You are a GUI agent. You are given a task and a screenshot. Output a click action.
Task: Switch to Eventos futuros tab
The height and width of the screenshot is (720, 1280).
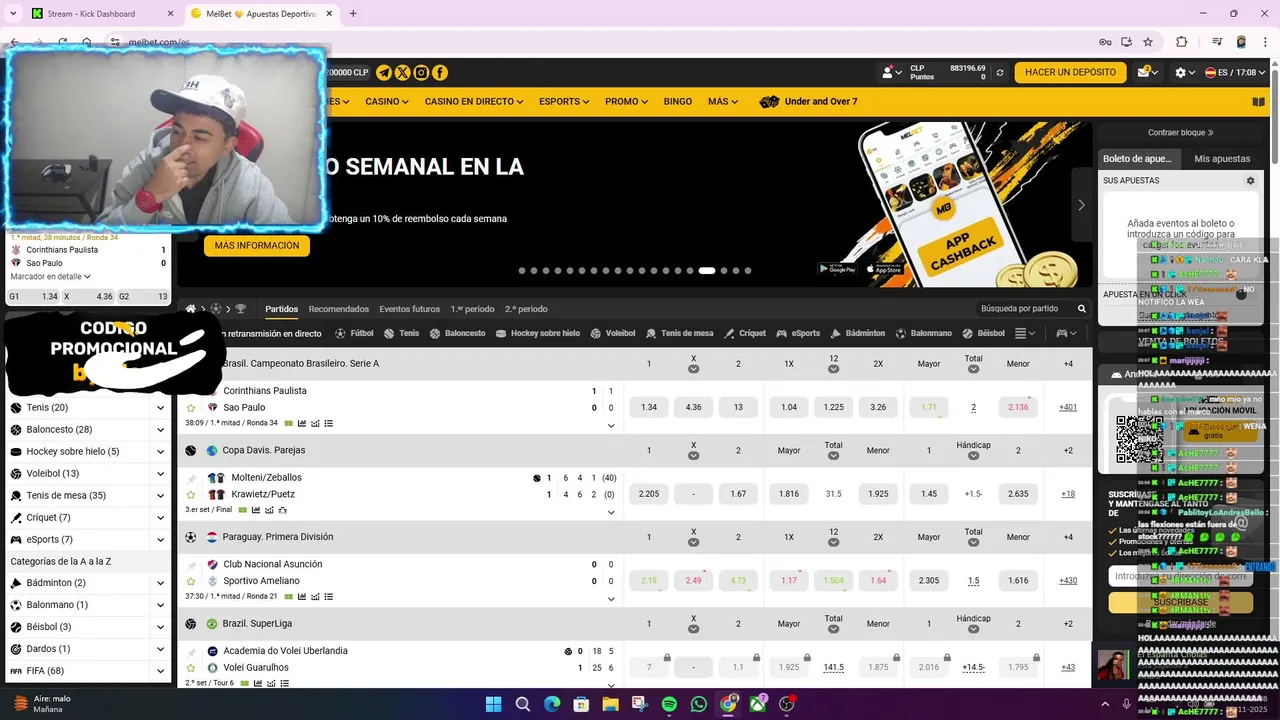click(409, 309)
